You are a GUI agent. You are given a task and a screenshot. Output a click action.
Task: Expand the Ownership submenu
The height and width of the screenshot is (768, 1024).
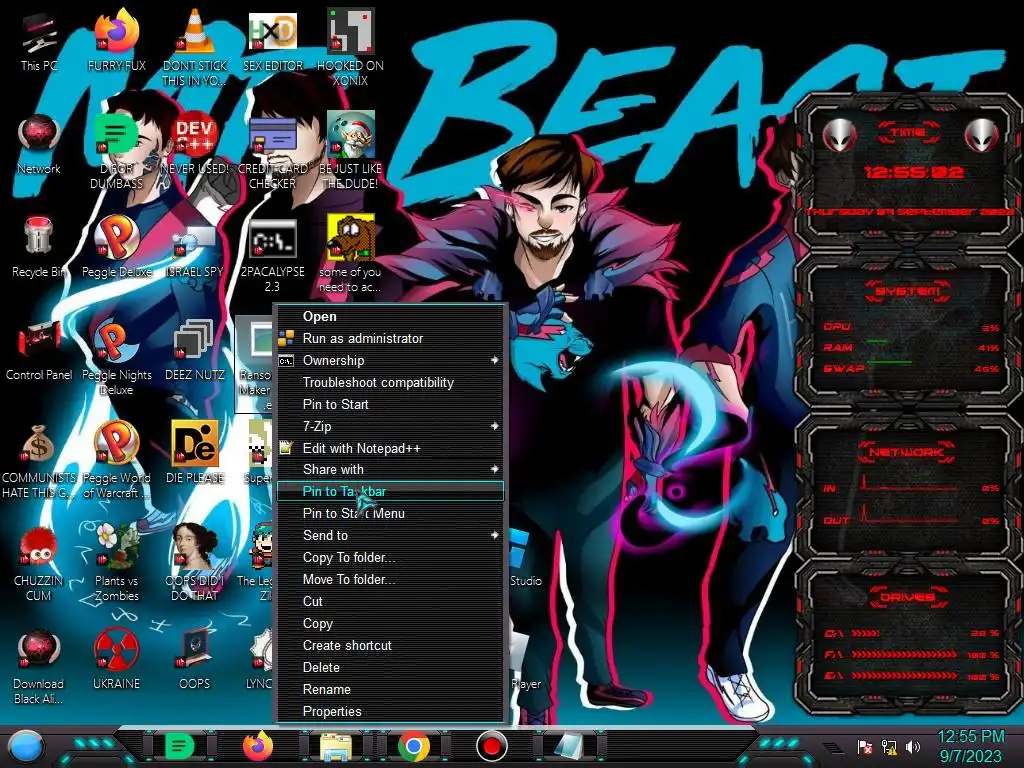pyautogui.click(x=391, y=360)
